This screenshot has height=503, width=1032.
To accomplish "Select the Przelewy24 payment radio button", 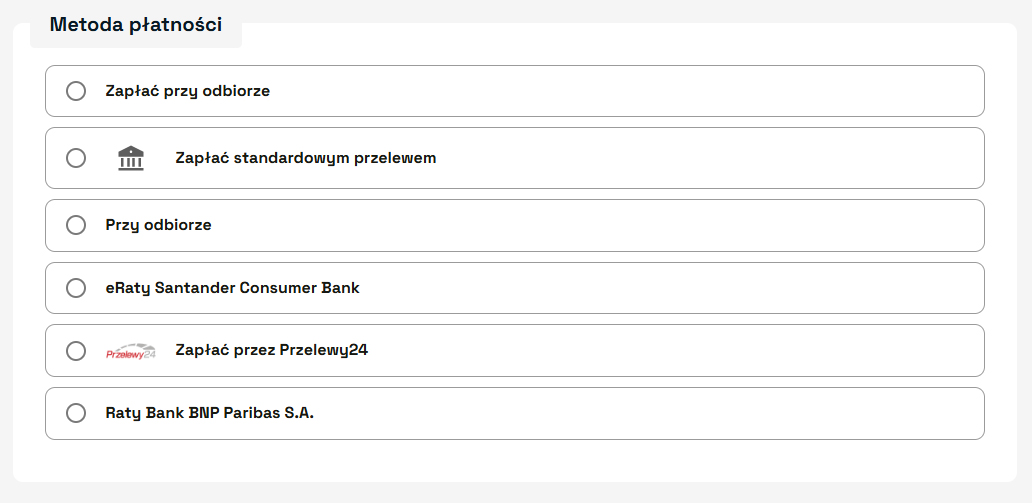I will coord(76,351).
